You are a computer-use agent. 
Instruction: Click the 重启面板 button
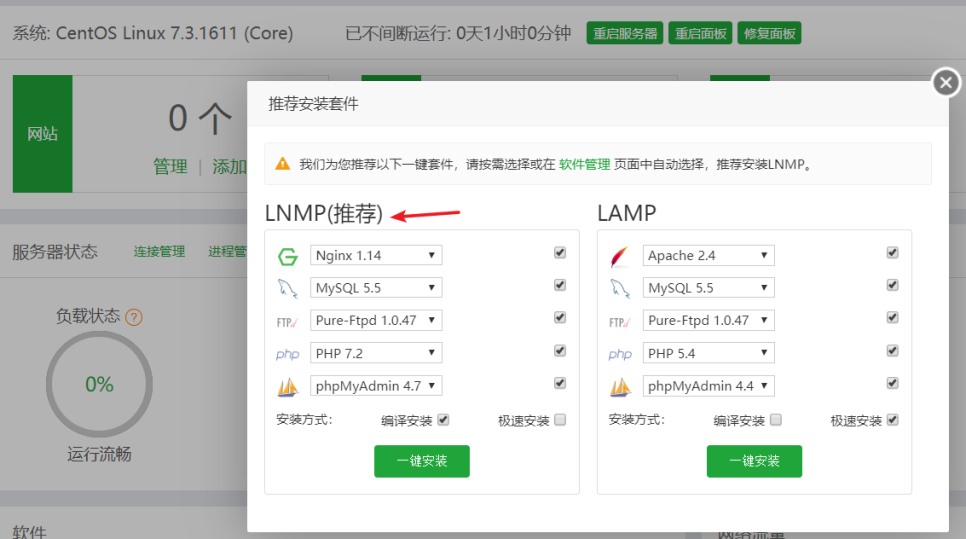click(700, 33)
